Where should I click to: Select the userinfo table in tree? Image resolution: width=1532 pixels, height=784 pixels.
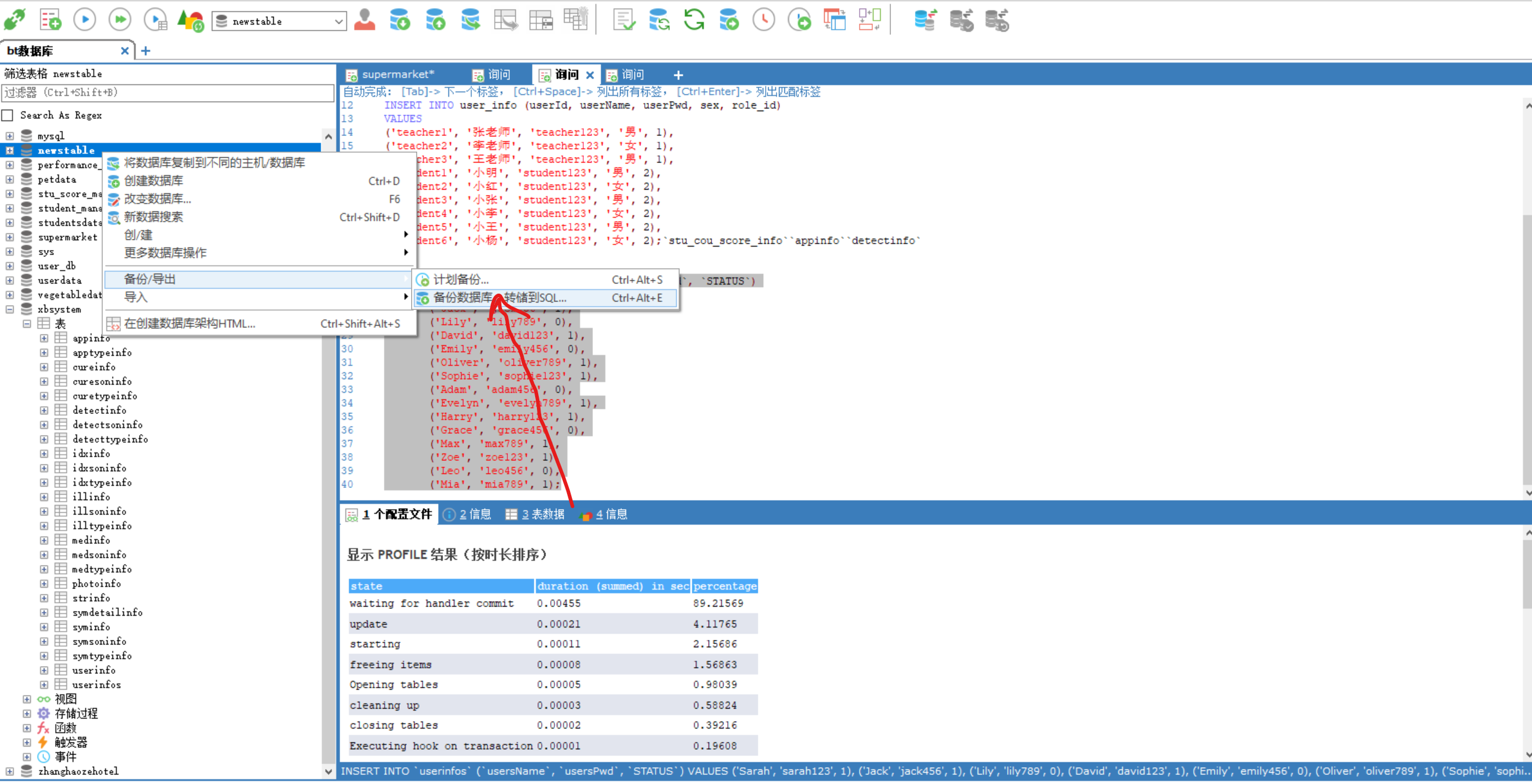click(94, 670)
